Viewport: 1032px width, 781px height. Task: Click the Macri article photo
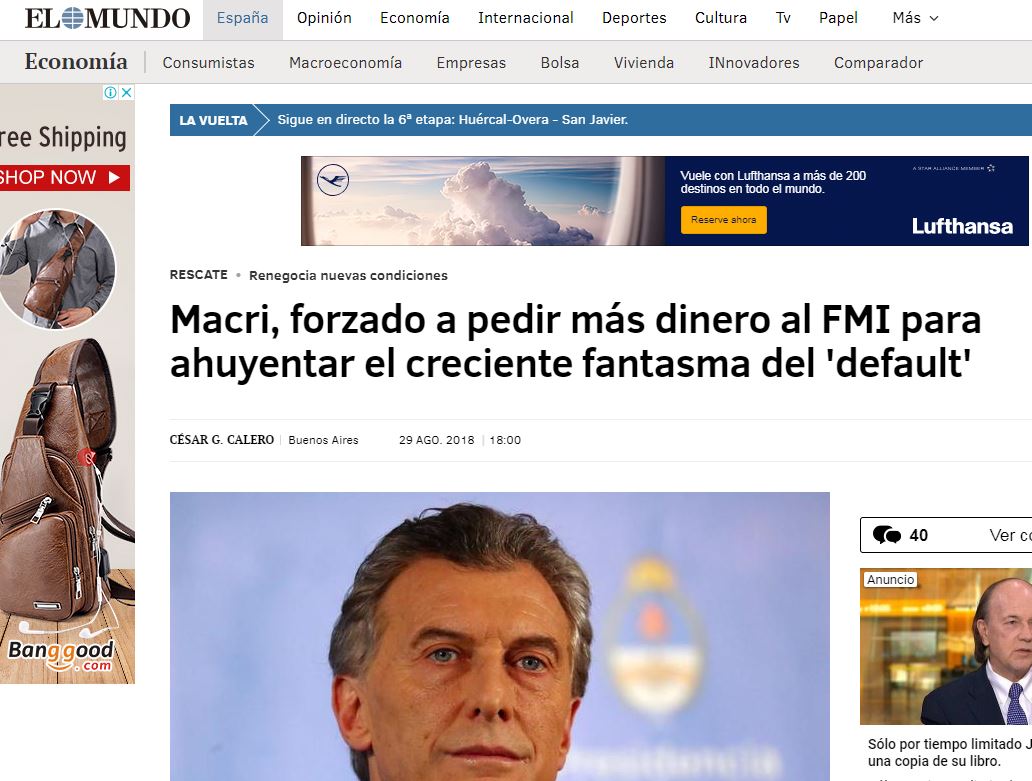[500, 636]
